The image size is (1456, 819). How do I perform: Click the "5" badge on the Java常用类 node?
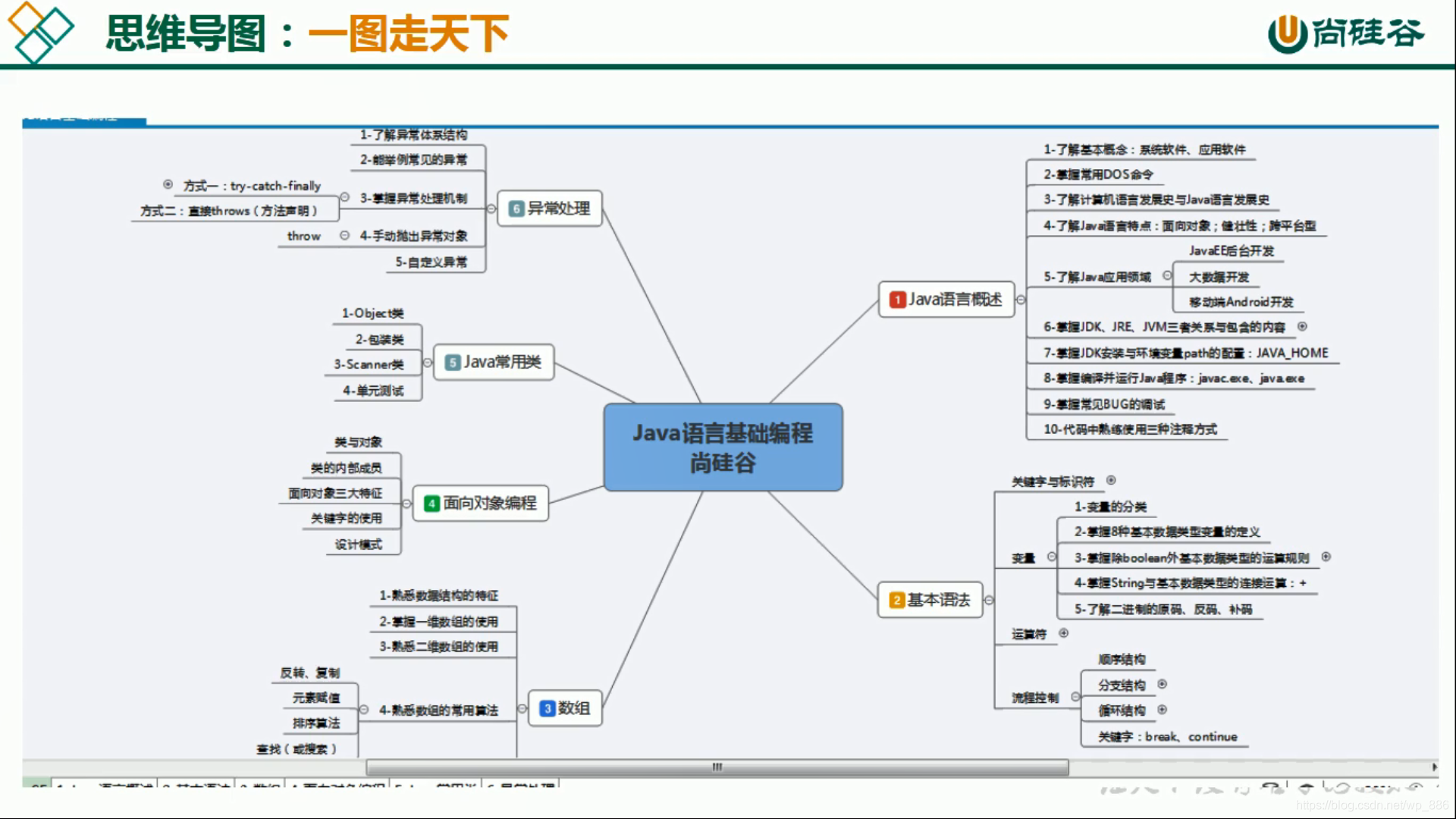click(x=453, y=362)
